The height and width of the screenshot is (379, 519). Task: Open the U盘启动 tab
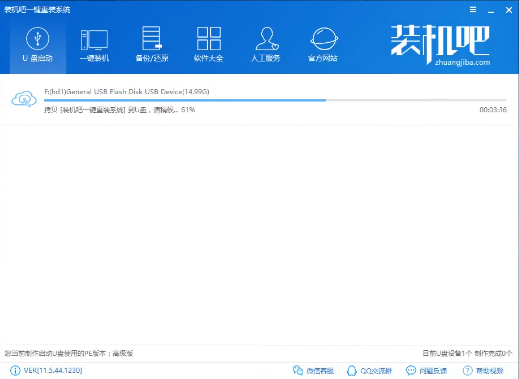coord(38,45)
